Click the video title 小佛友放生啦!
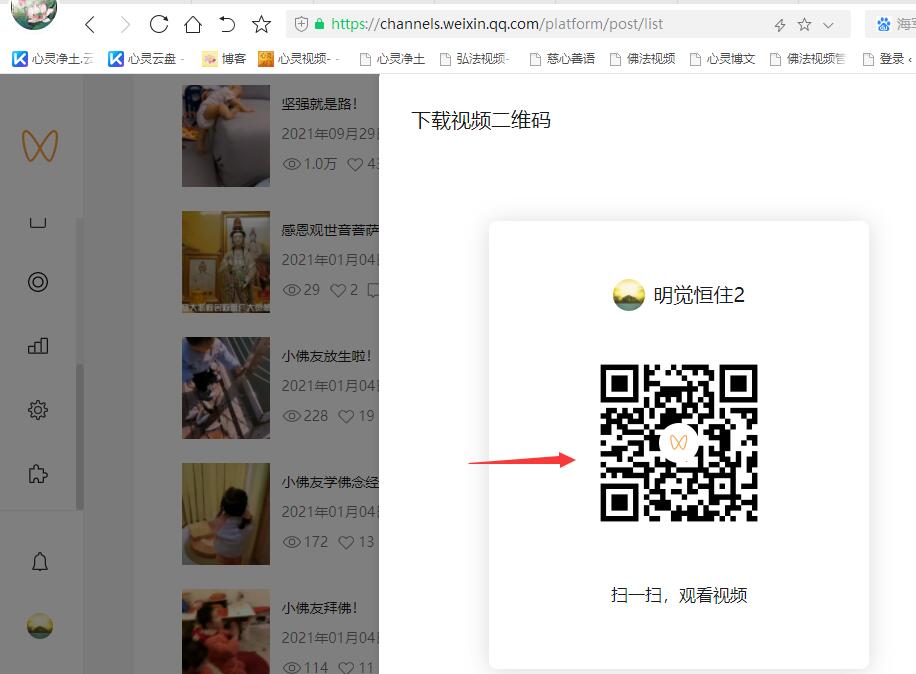The width and height of the screenshot is (916, 674). (326, 356)
